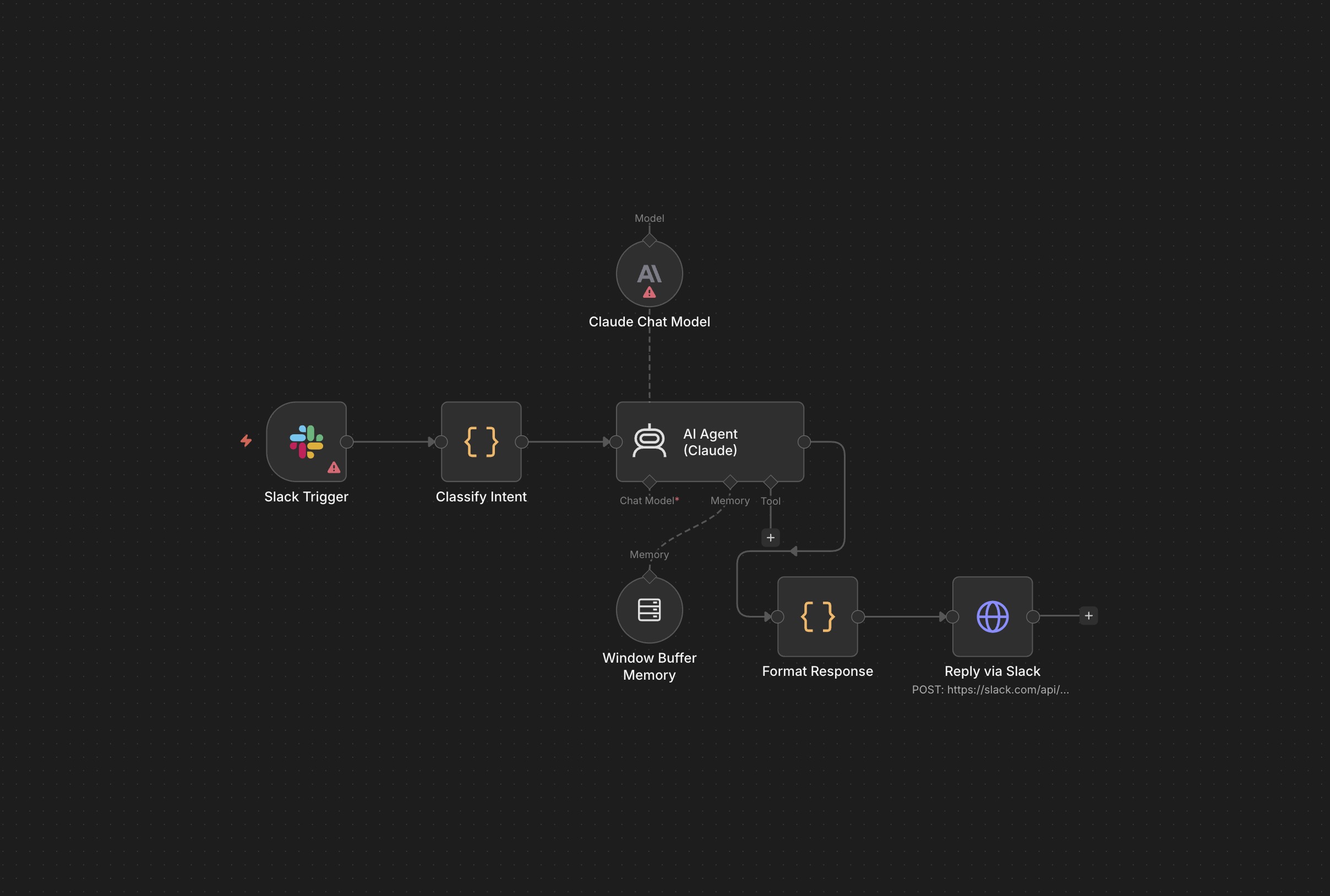Click the Claude Chat Model warning icon
This screenshot has width=1330, height=896.
click(649, 293)
